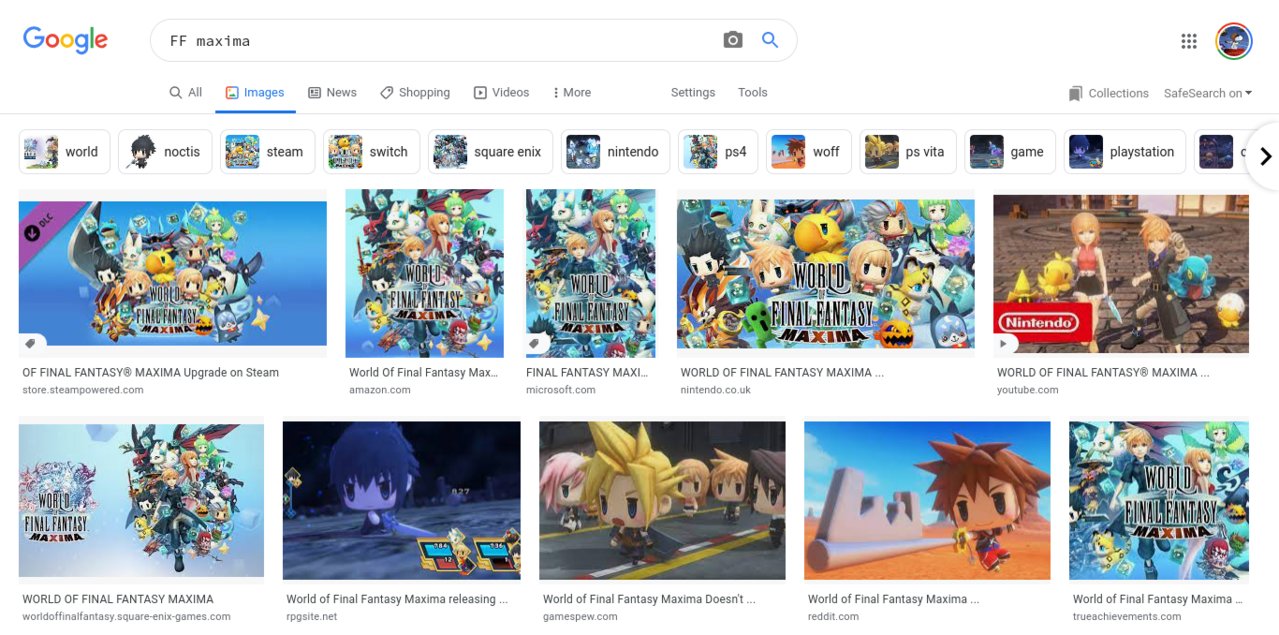Switch to the All results tab
1279x635 pixels.
pyautogui.click(x=186, y=92)
